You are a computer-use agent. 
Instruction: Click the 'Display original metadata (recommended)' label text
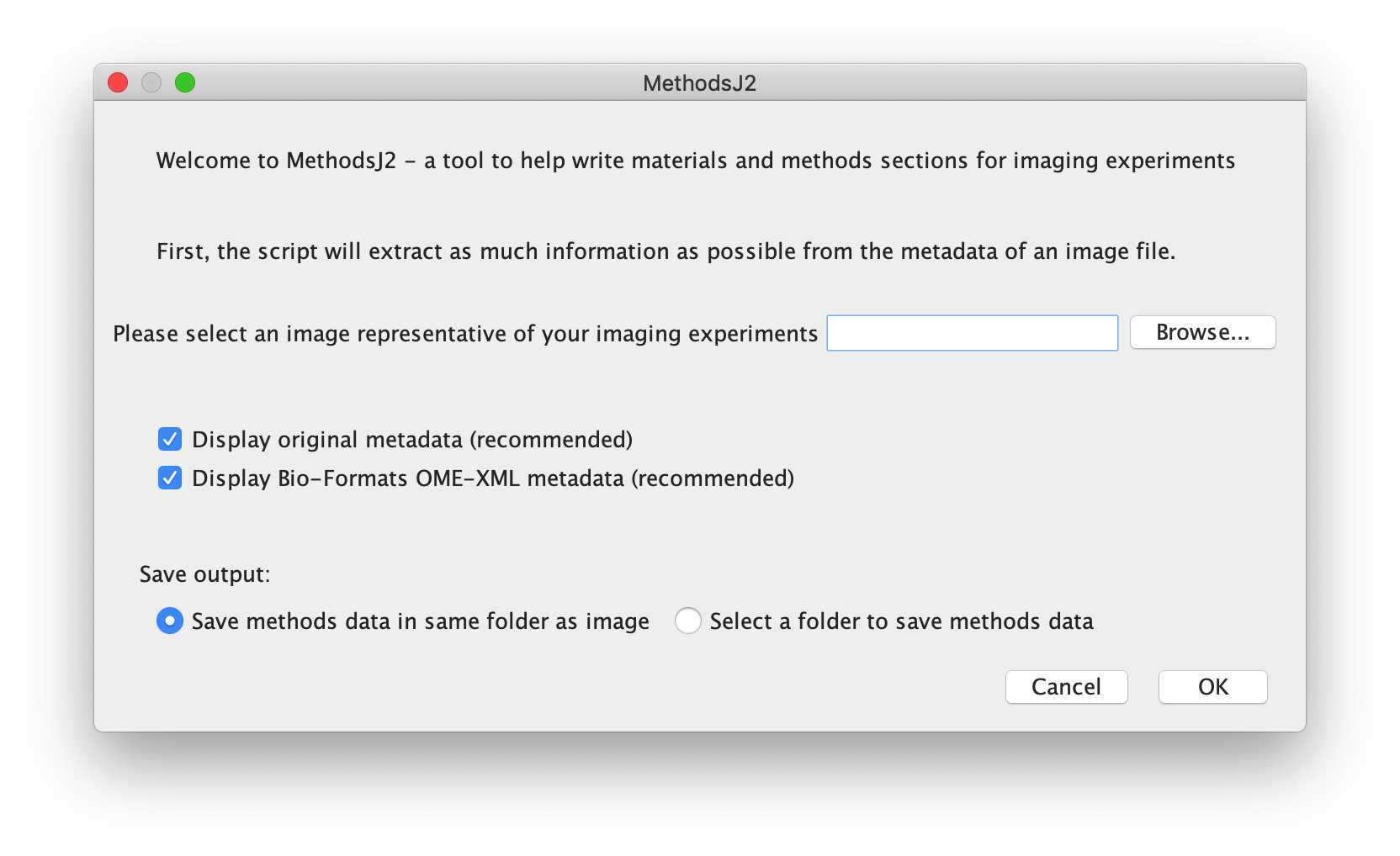[x=412, y=440]
